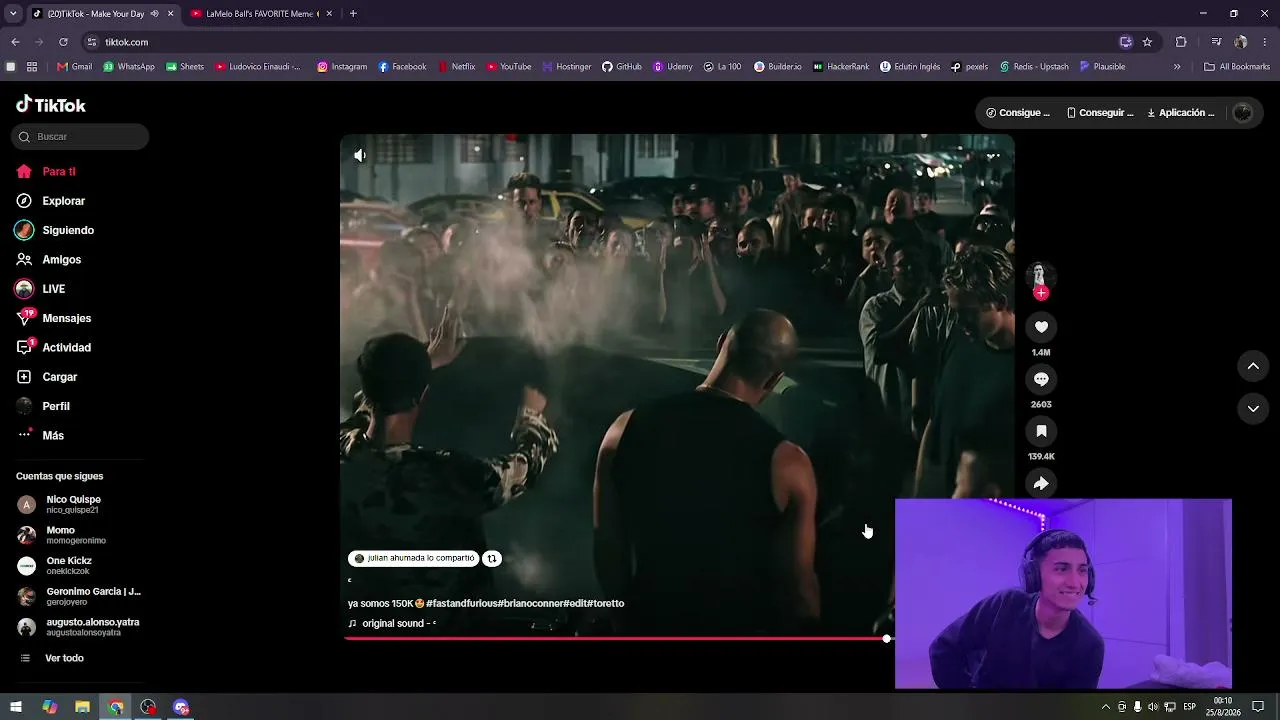Open the #toretto hashtag
This screenshot has width=1280, height=720.
pos(605,603)
